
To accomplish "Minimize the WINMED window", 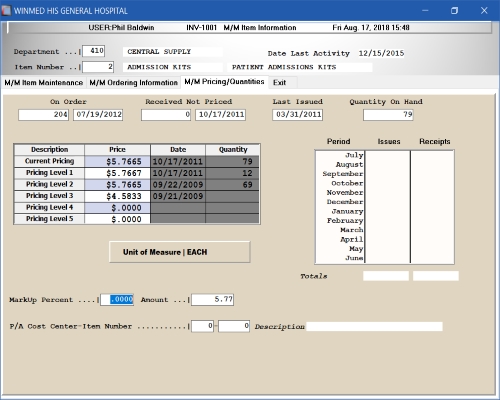I will (x=425, y=11).
